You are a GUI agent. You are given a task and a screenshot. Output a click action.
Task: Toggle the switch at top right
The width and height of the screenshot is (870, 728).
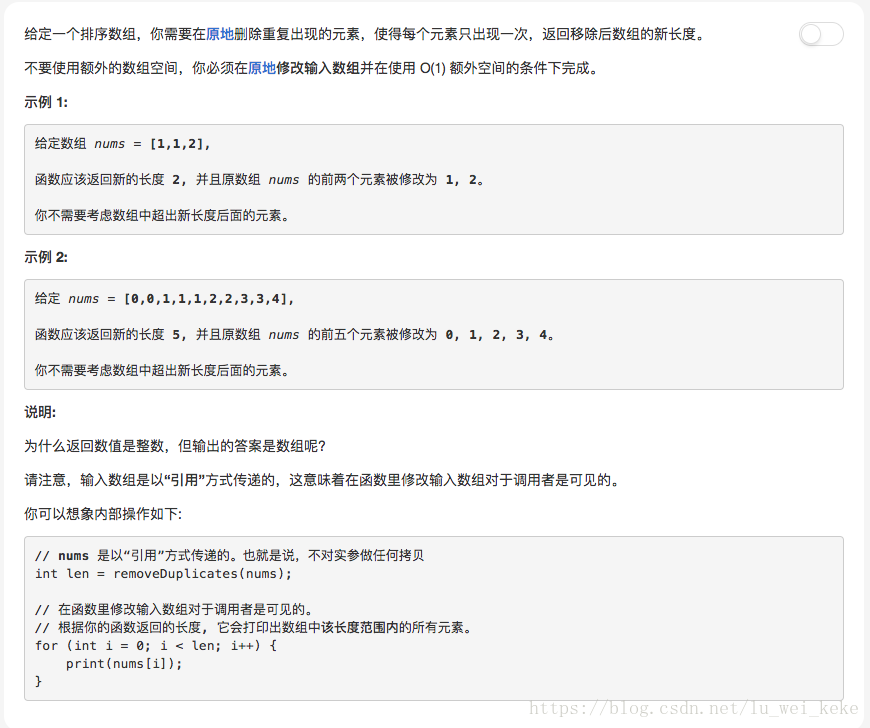[821, 34]
